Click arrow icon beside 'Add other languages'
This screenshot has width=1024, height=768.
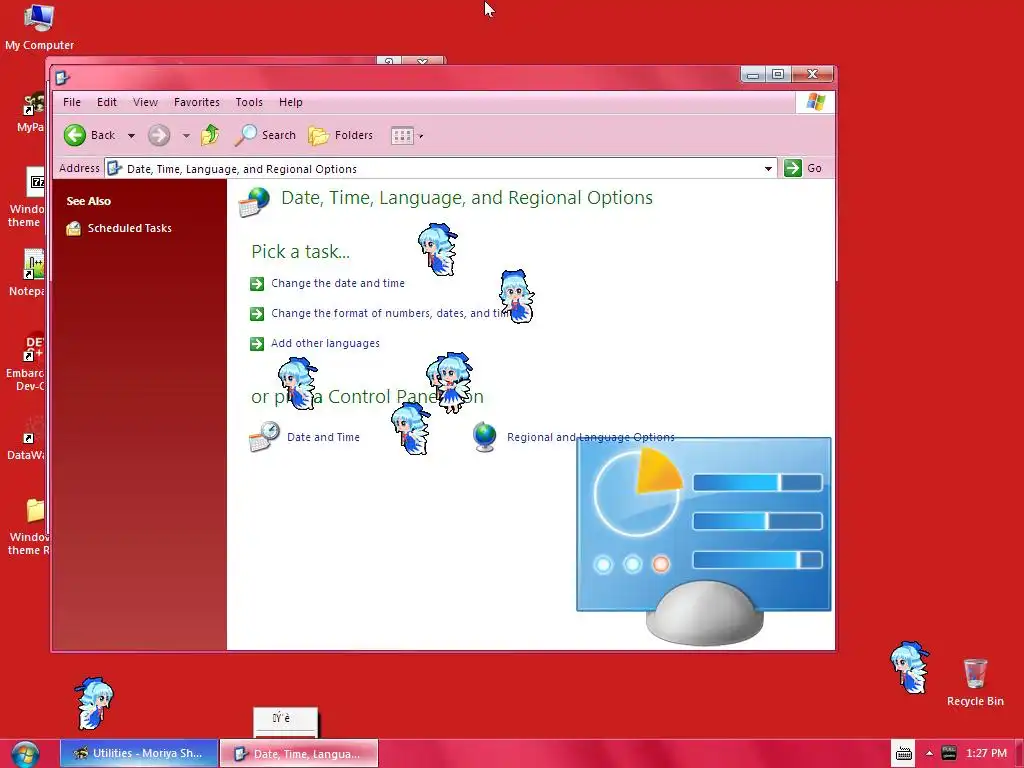click(x=257, y=344)
